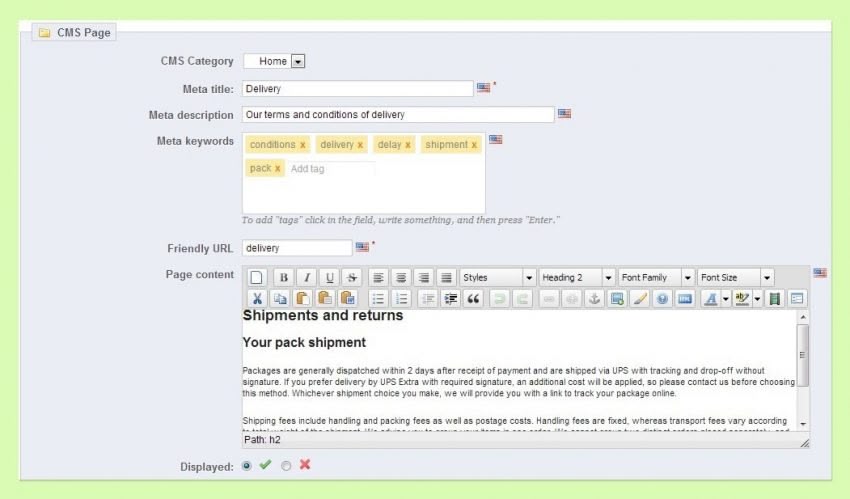Image resolution: width=850 pixels, height=499 pixels.
Task: Click the editor scrollbar down arrow
Action: 803,424
